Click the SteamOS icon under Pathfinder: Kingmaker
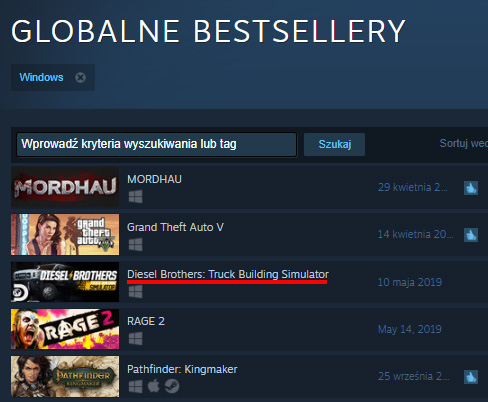The height and width of the screenshot is (402, 488). click(x=172, y=386)
